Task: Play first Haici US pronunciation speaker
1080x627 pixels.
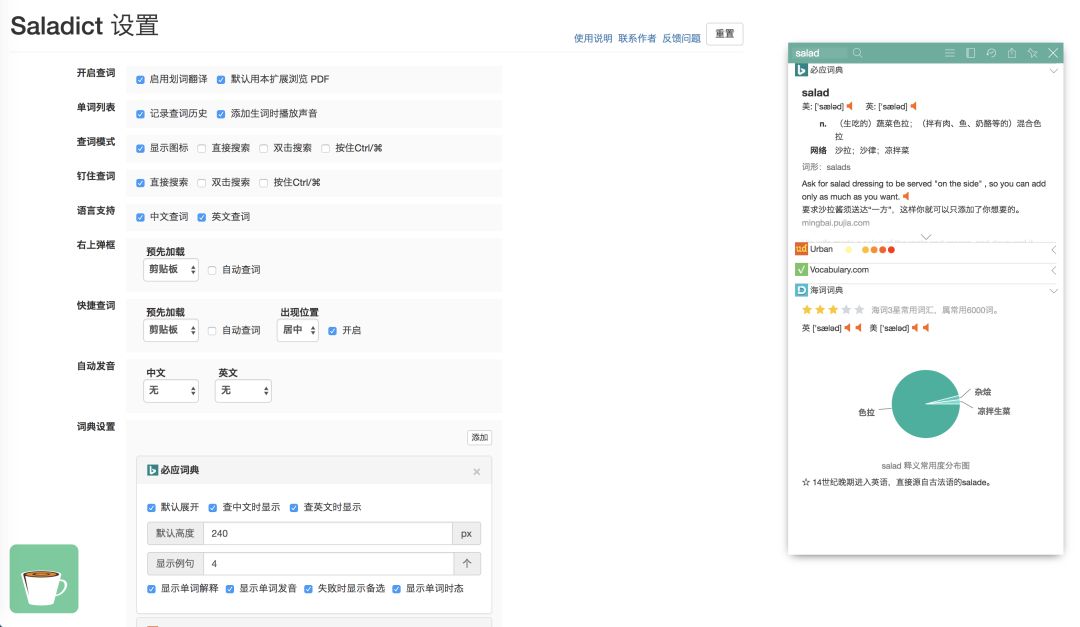Action: click(x=915, y=328)
